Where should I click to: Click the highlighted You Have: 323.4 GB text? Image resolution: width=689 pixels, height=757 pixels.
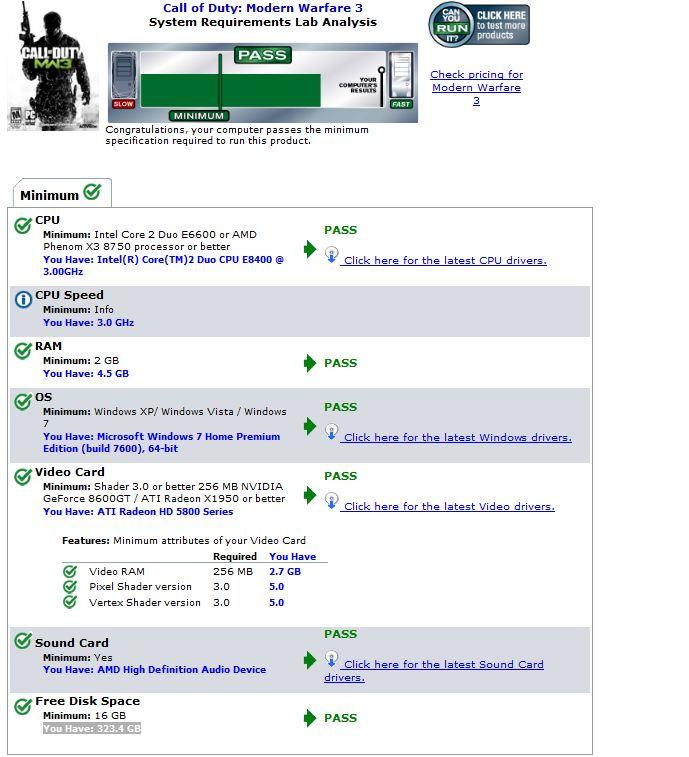pyautogui.click(x=92, y=729)
